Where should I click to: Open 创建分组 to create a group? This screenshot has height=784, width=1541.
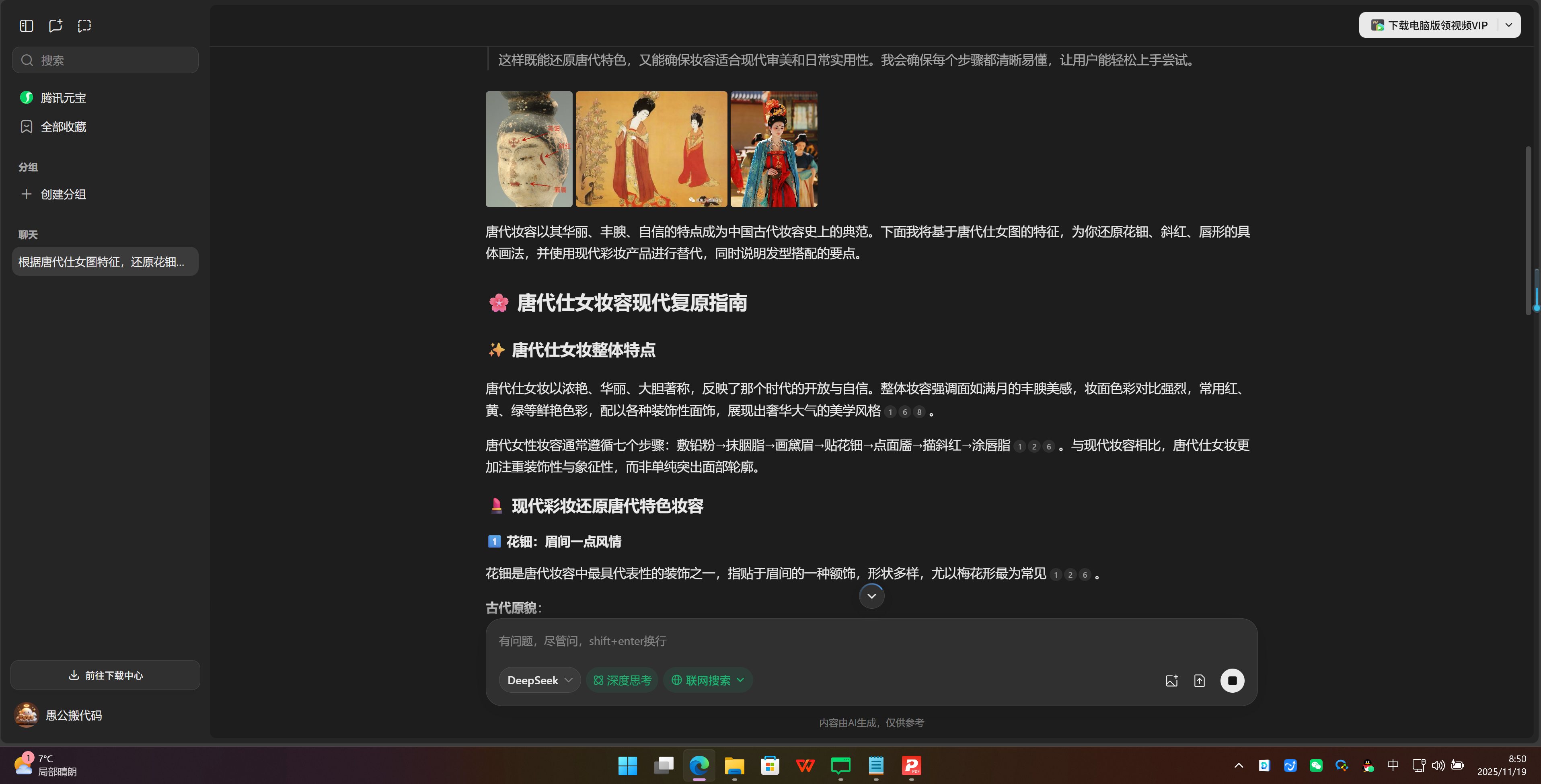62,194
